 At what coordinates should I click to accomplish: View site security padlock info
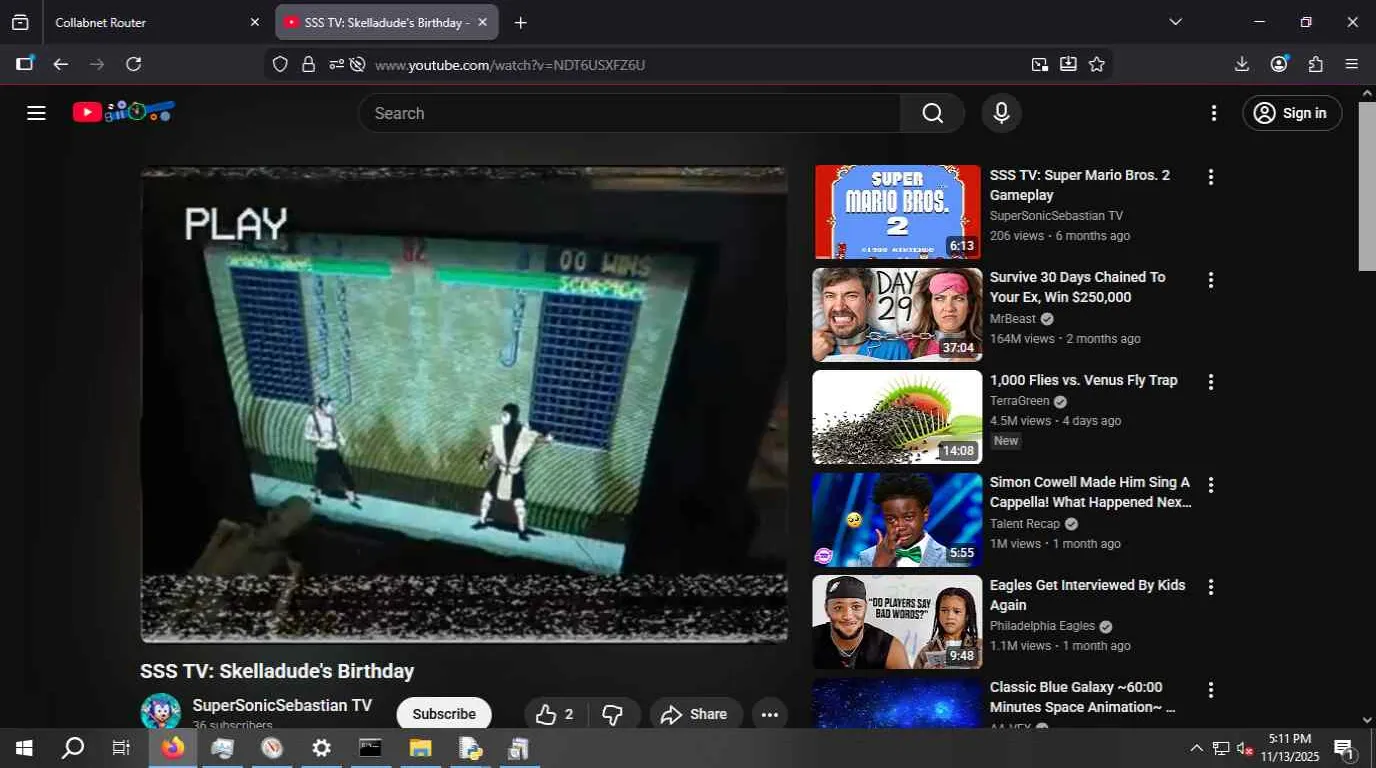[x=308, y=64]
